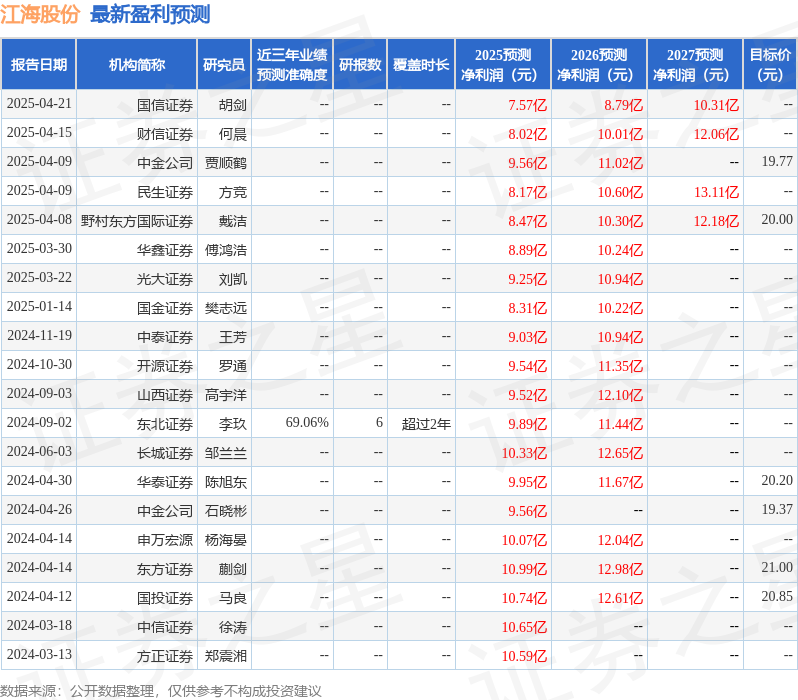Click the 机构简称 column header
The image size is (798, 700).
tap(136, 65)
